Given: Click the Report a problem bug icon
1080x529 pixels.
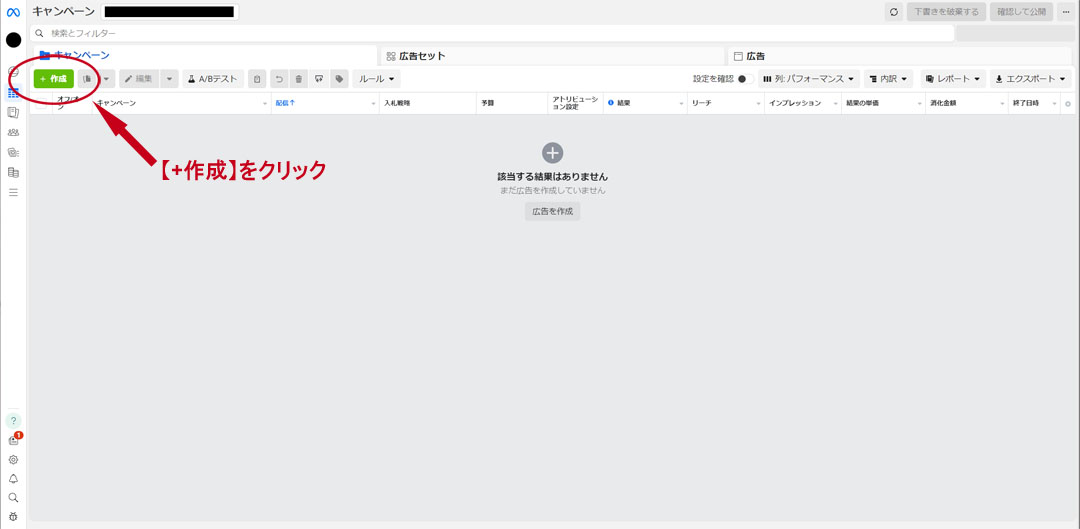Looking at the screenshot, I should tap(13, 517).
